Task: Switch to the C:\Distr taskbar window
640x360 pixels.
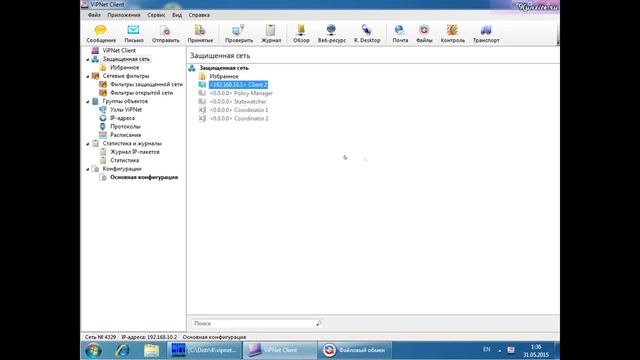Action: (x=204, y=350)
